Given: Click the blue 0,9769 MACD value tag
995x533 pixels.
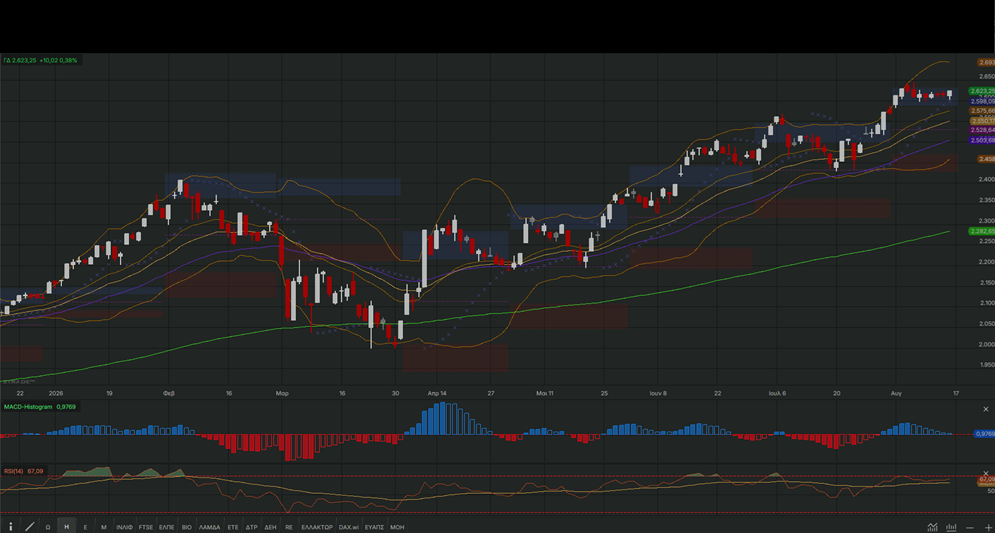Looking at the screenshot, I should tap(984, 433).
